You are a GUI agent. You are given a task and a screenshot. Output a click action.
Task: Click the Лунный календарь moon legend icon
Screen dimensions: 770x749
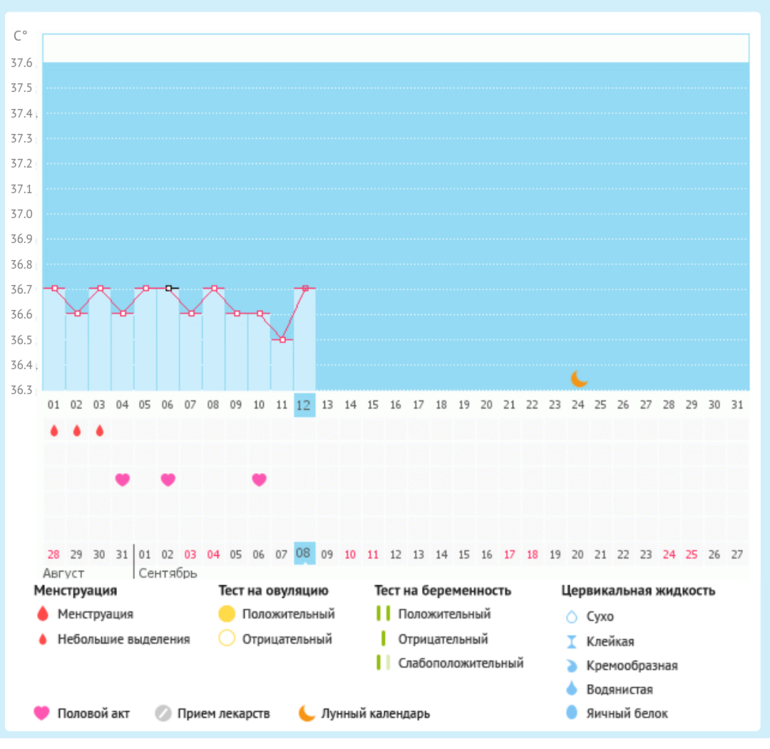(306, 714)
